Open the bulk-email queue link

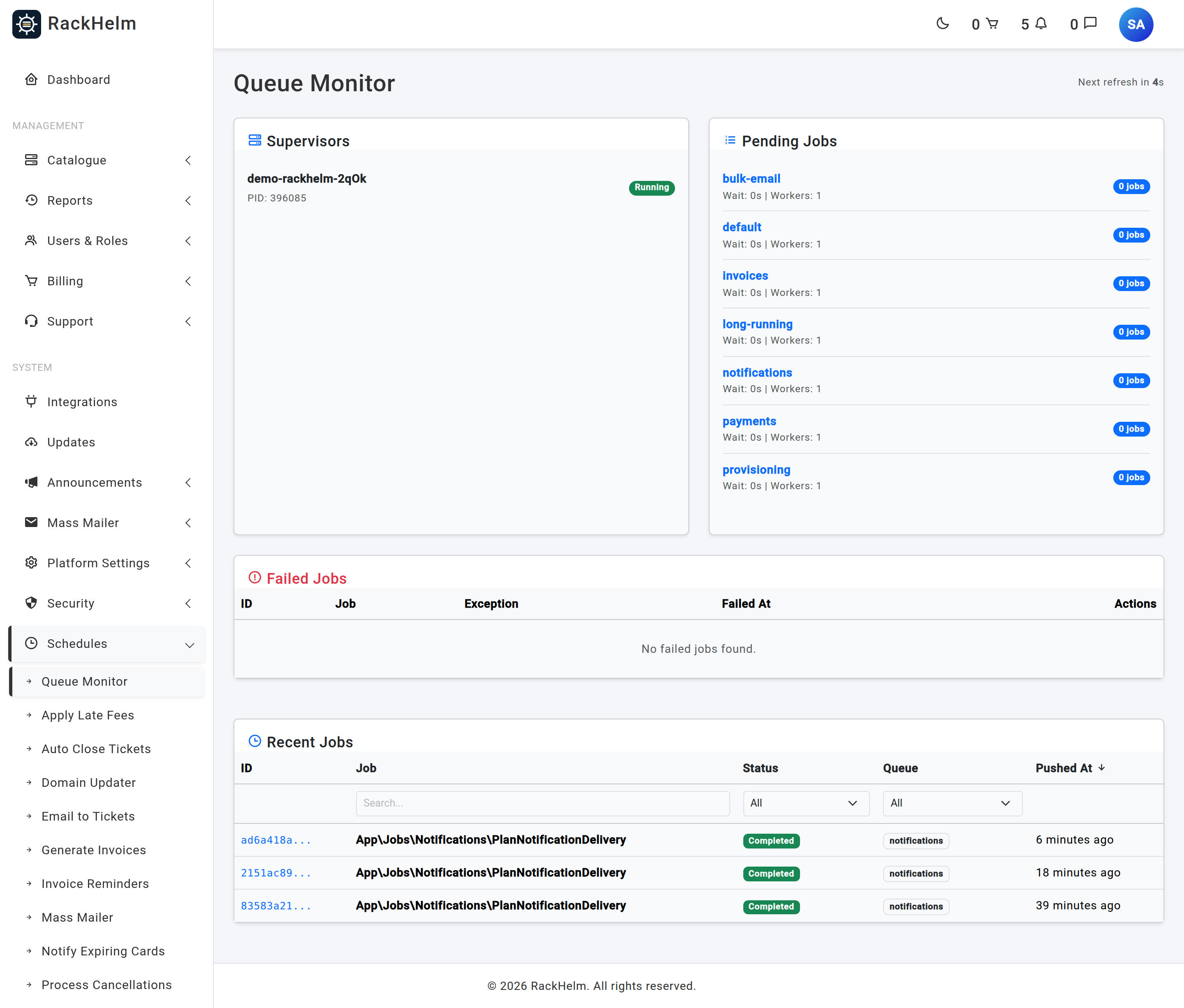pyautogui.click(x=752, y=179)
